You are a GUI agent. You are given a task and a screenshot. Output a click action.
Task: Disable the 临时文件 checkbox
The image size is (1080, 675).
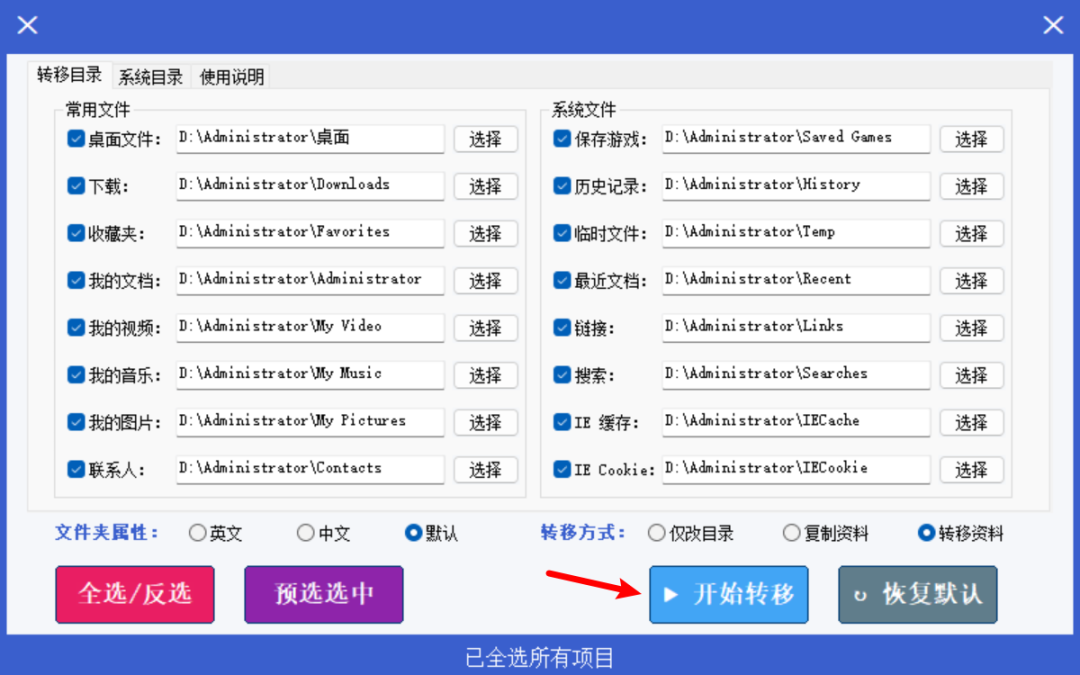562,233
